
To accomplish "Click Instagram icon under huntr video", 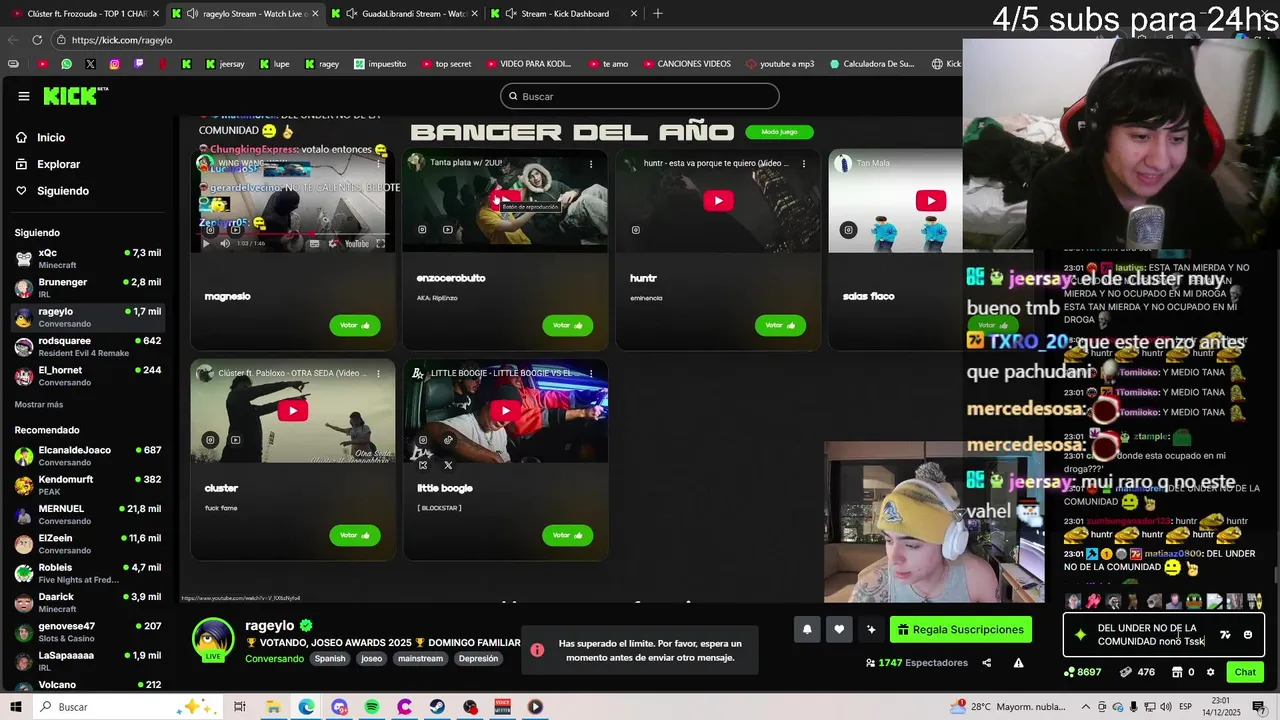I will pos(635,230).
